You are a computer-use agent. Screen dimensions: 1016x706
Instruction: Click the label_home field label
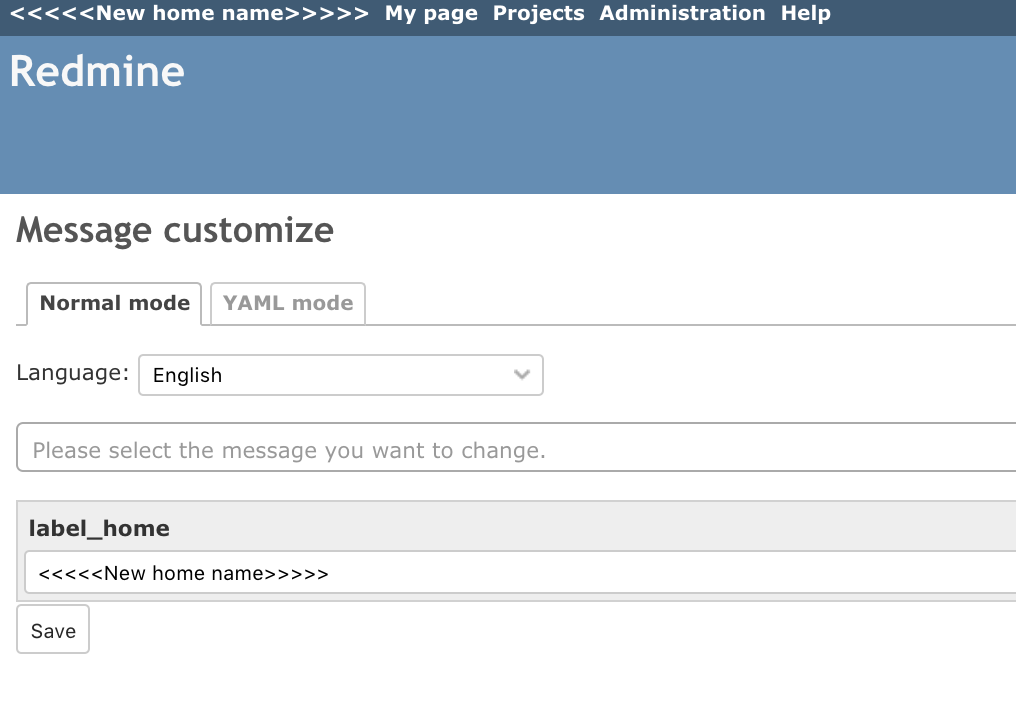pyautogui.click(x=99, y=529)
